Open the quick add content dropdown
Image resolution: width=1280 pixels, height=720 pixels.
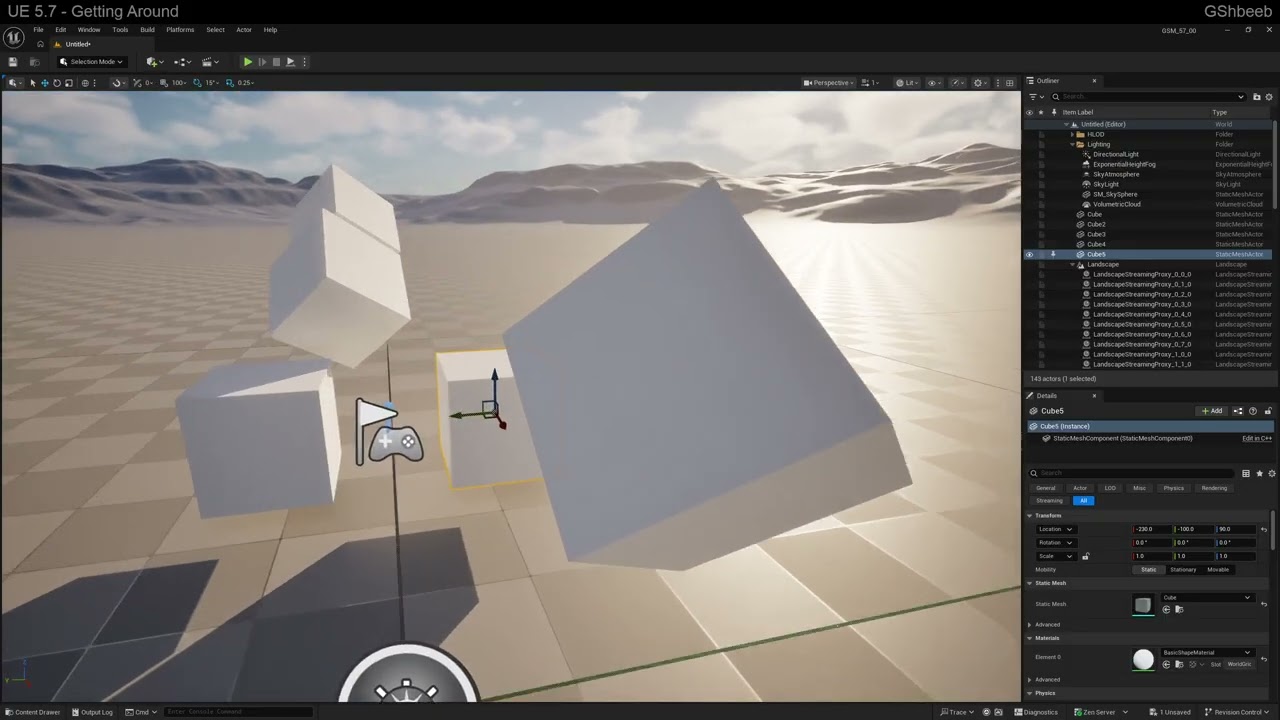[x=153, y=62]
